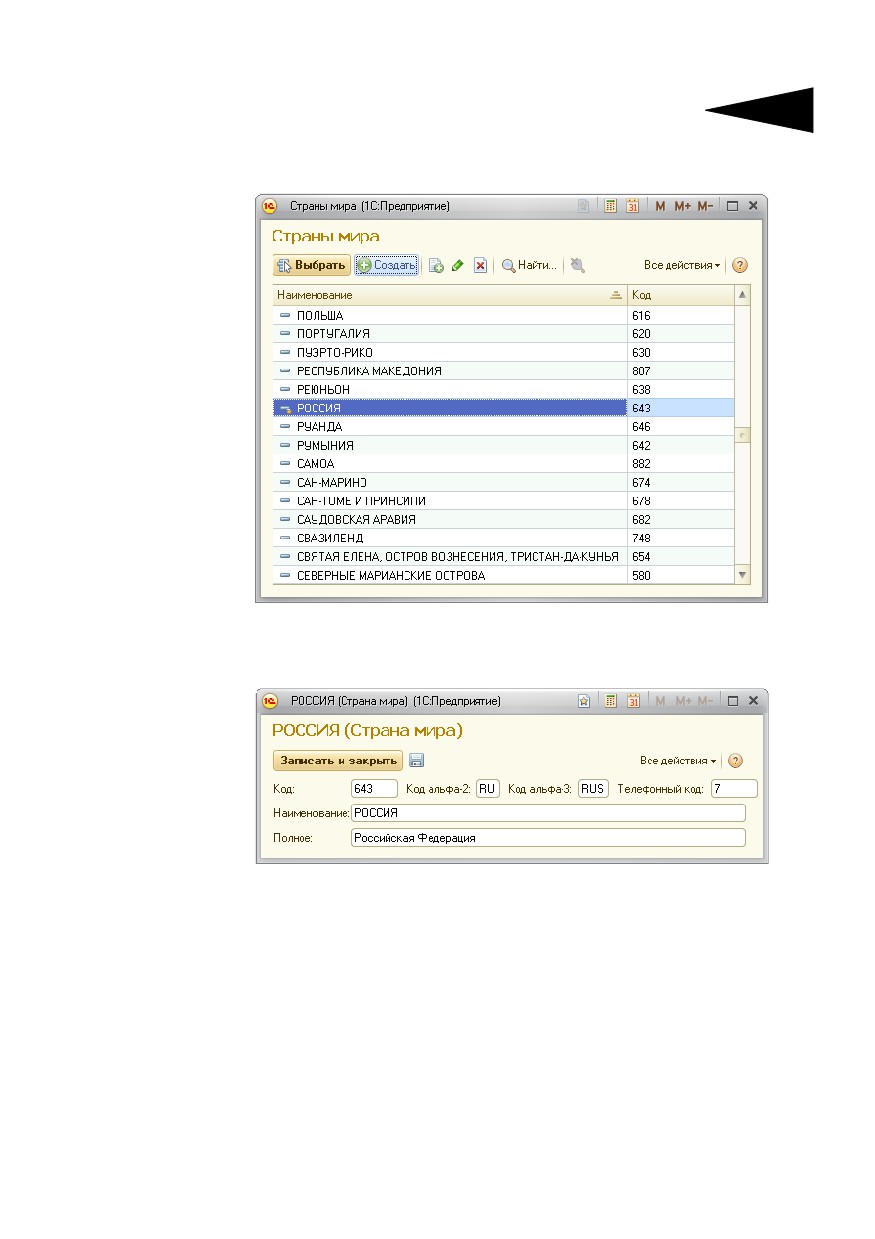Click the Найти... search button
This screenshot has width=875, height=1239.
point(529,266)
